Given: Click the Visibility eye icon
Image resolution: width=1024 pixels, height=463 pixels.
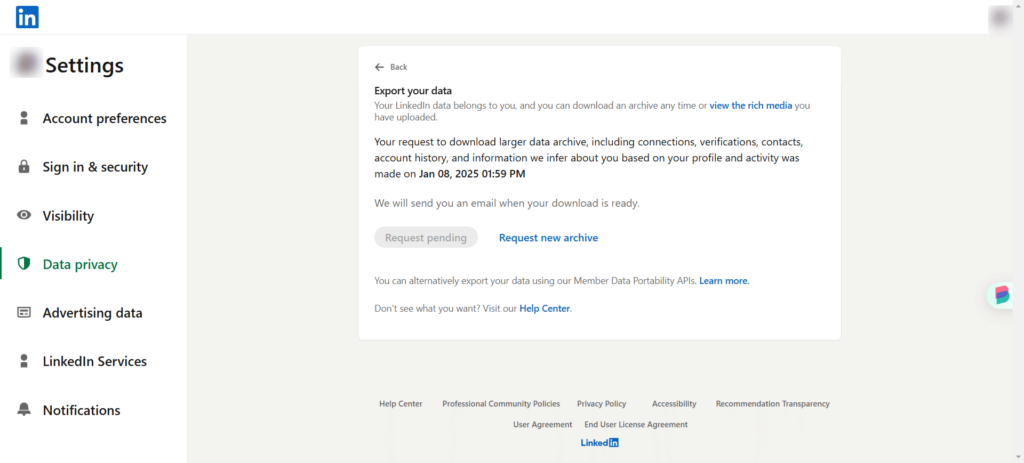Looking at the screenshot, I should [24, 215].
